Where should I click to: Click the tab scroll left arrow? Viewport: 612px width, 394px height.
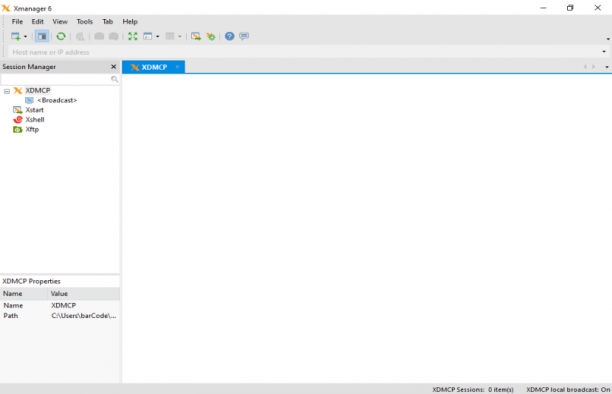click(x=585, y=67)
